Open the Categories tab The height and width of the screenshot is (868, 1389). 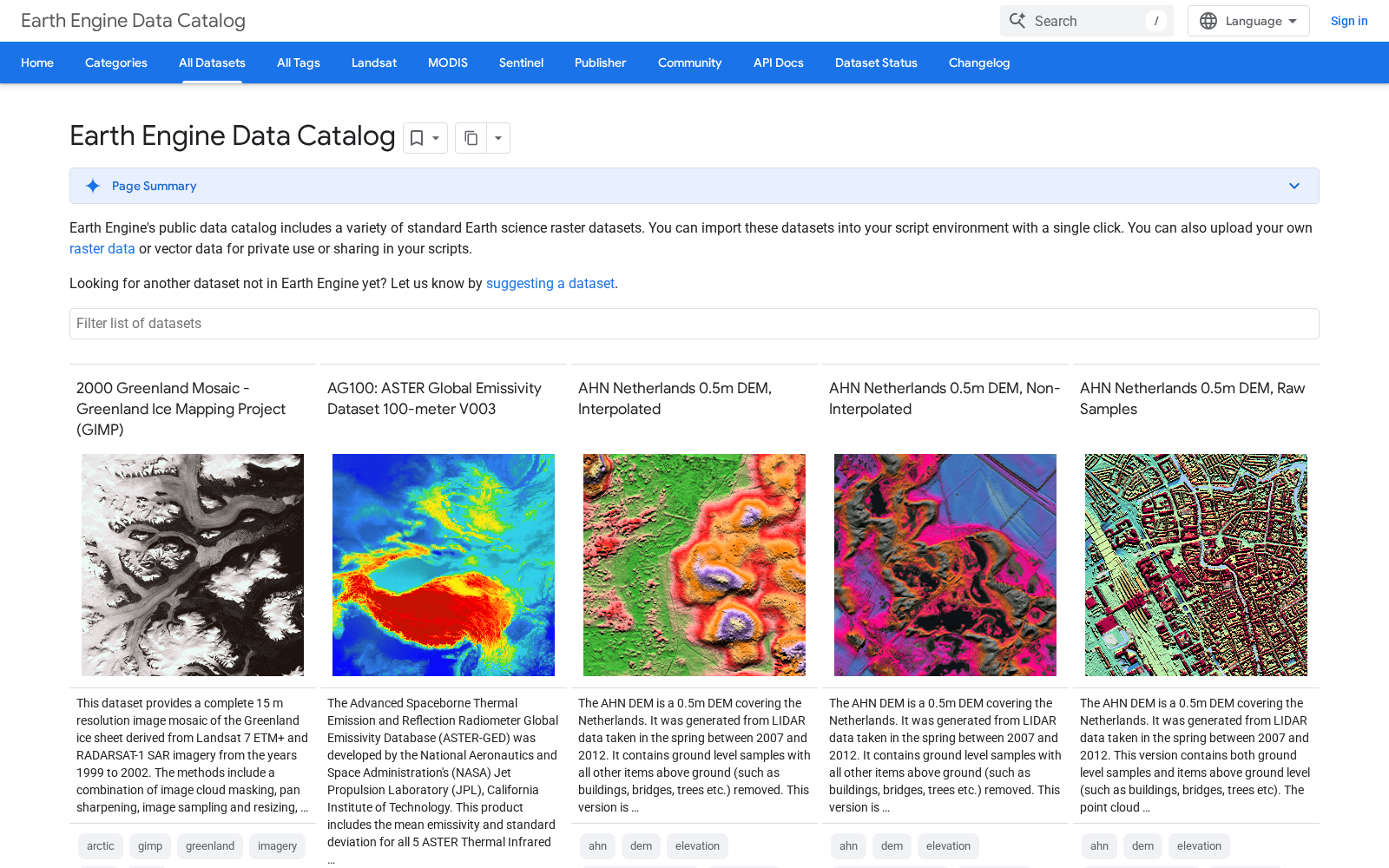click(116, 62)
